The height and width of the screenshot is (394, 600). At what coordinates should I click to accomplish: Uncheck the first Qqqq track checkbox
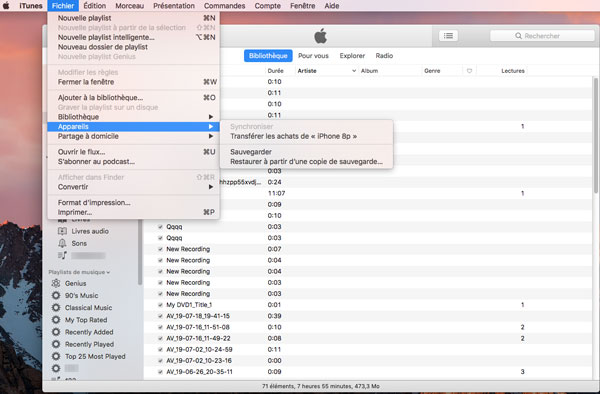pos(160,227)
